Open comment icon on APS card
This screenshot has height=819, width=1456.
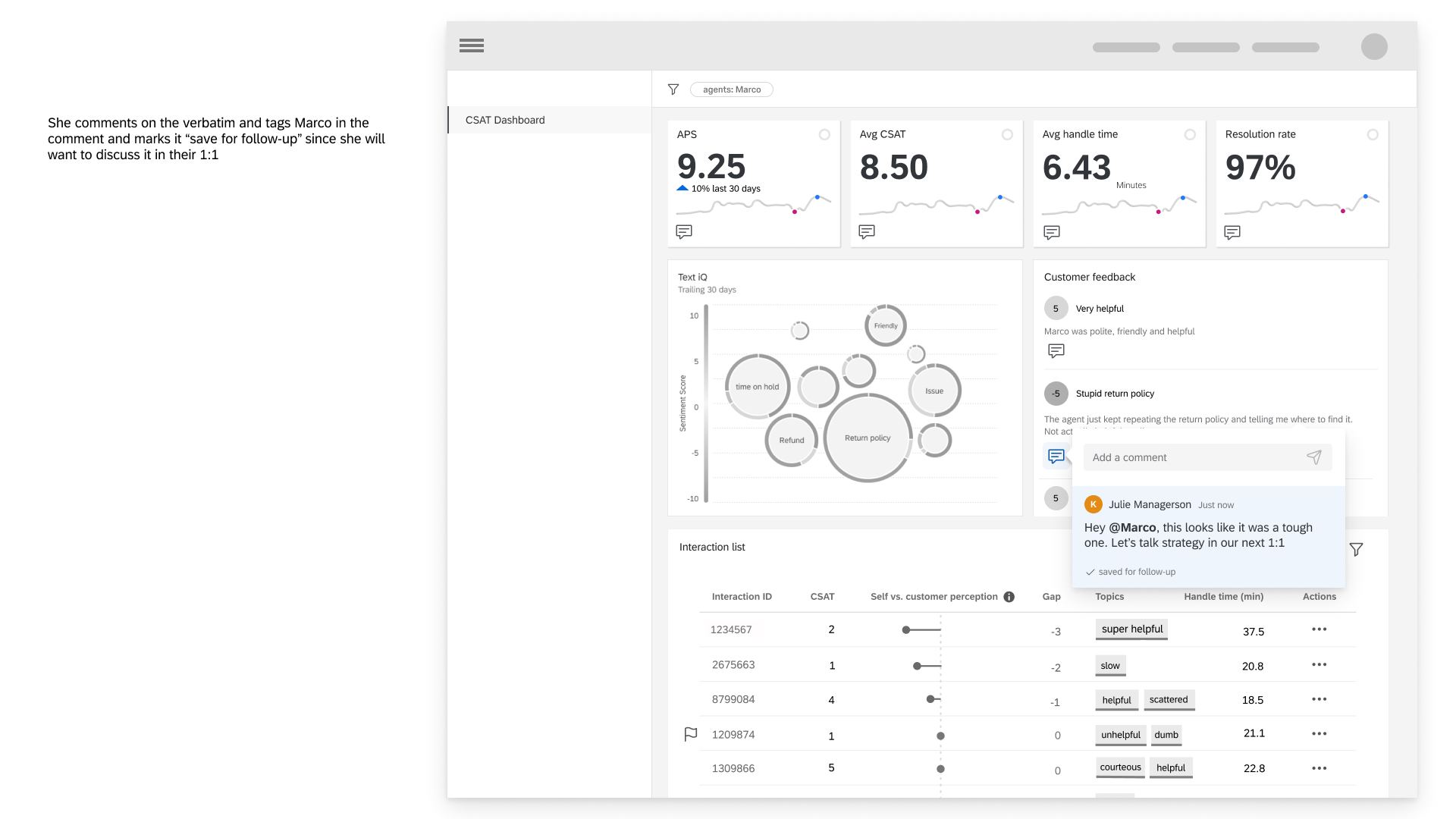tap(684, 231)
